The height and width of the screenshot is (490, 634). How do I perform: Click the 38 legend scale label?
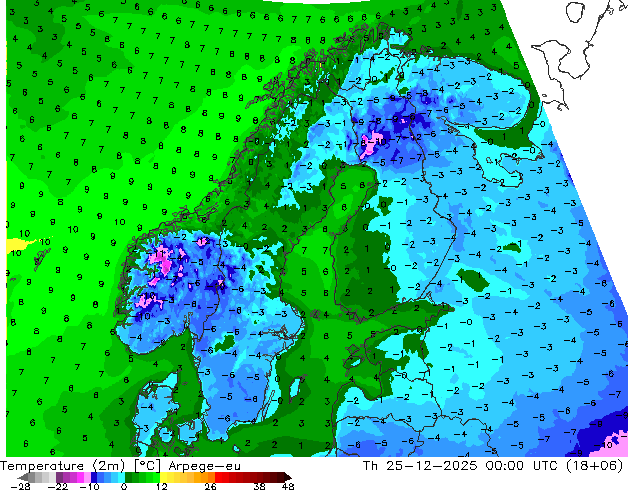(260, 486)
